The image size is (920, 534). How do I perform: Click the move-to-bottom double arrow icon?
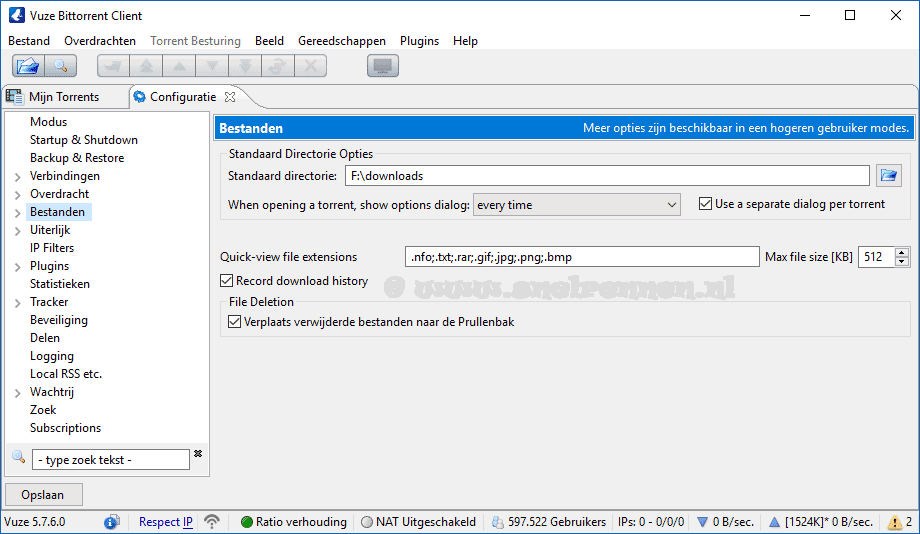pos(245,66)
